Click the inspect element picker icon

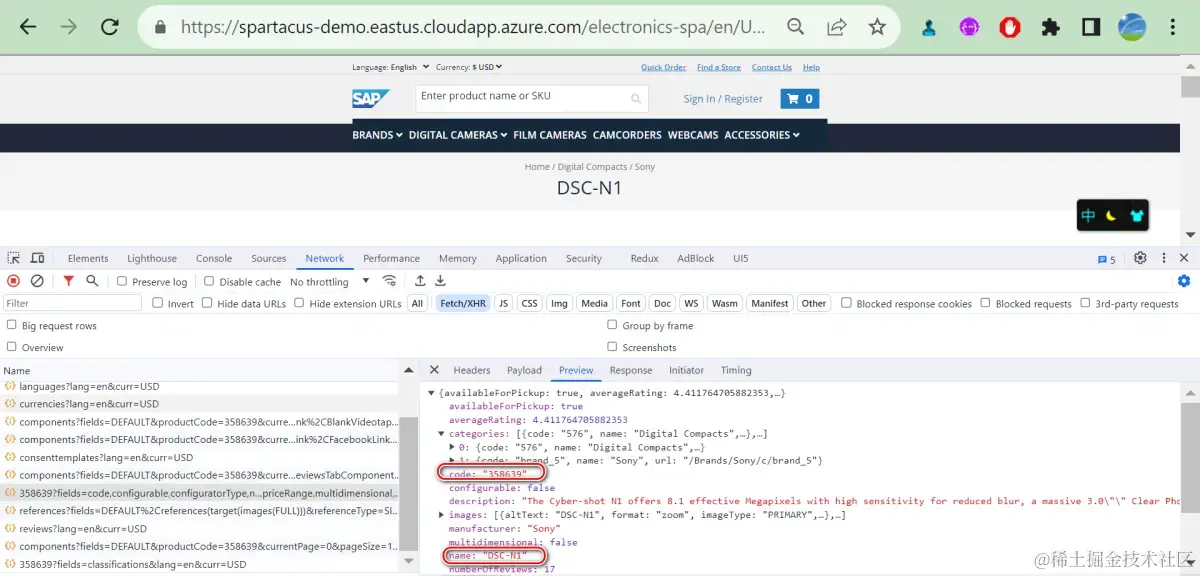pos(13,258)
